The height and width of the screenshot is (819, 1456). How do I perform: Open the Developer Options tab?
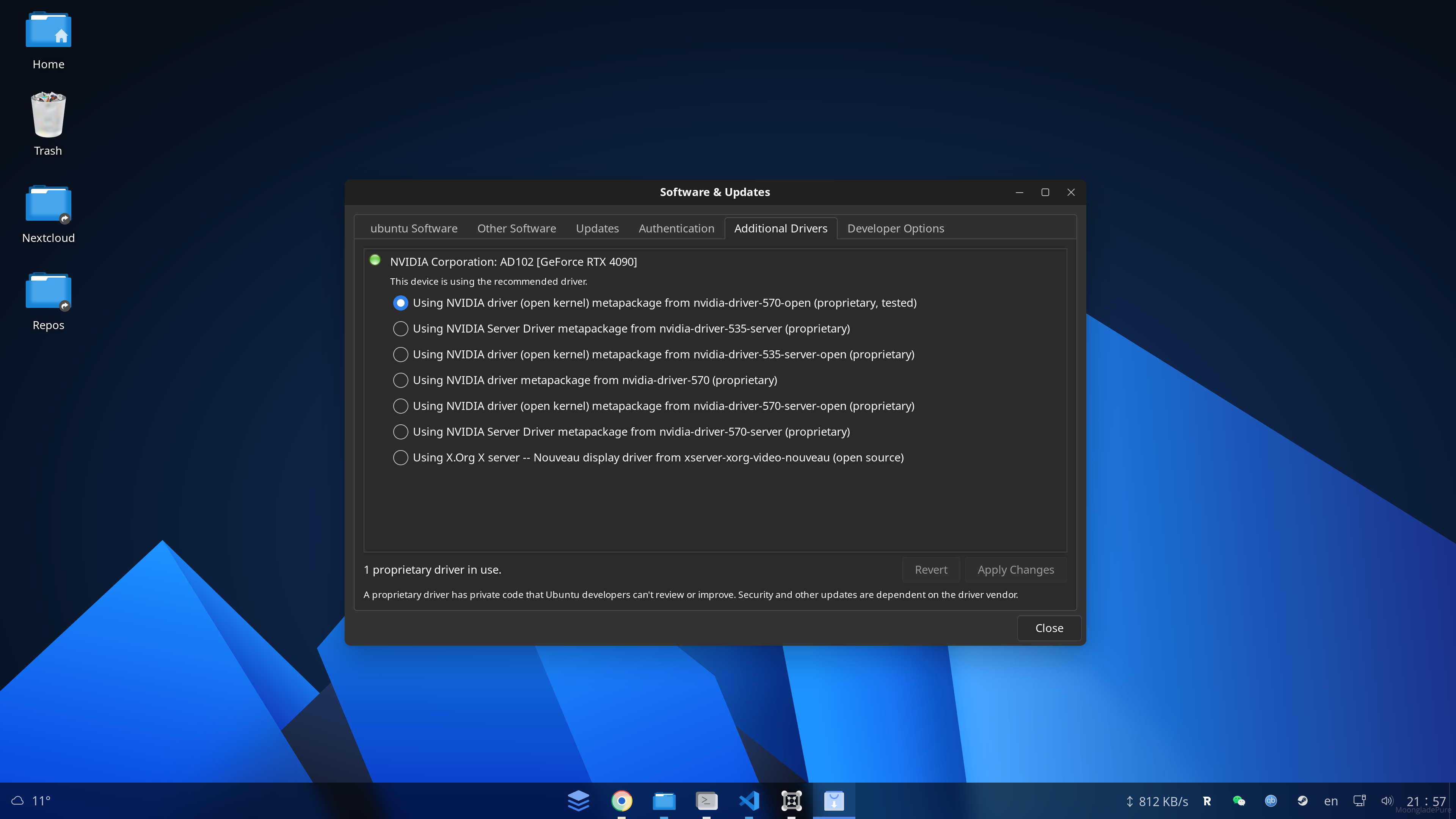pos(895,228)
